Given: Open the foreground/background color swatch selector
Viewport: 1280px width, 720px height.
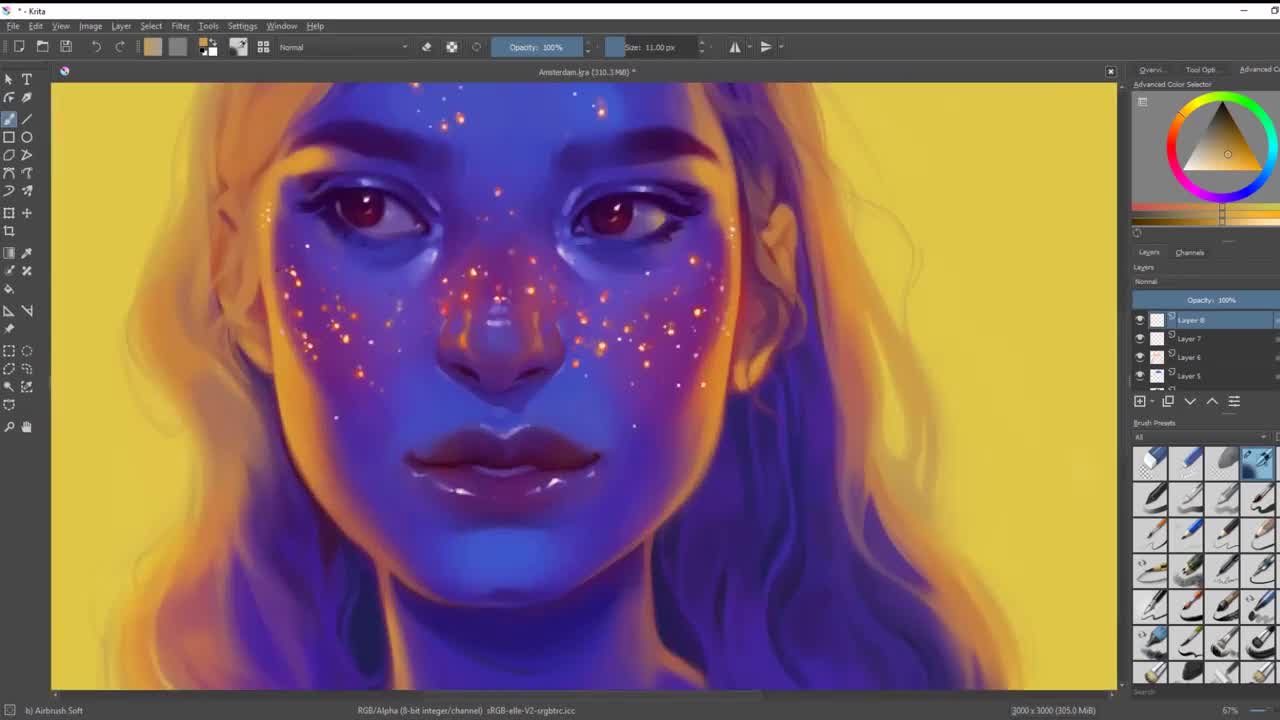Looking at the screenshot, I should tap(208, 47).
